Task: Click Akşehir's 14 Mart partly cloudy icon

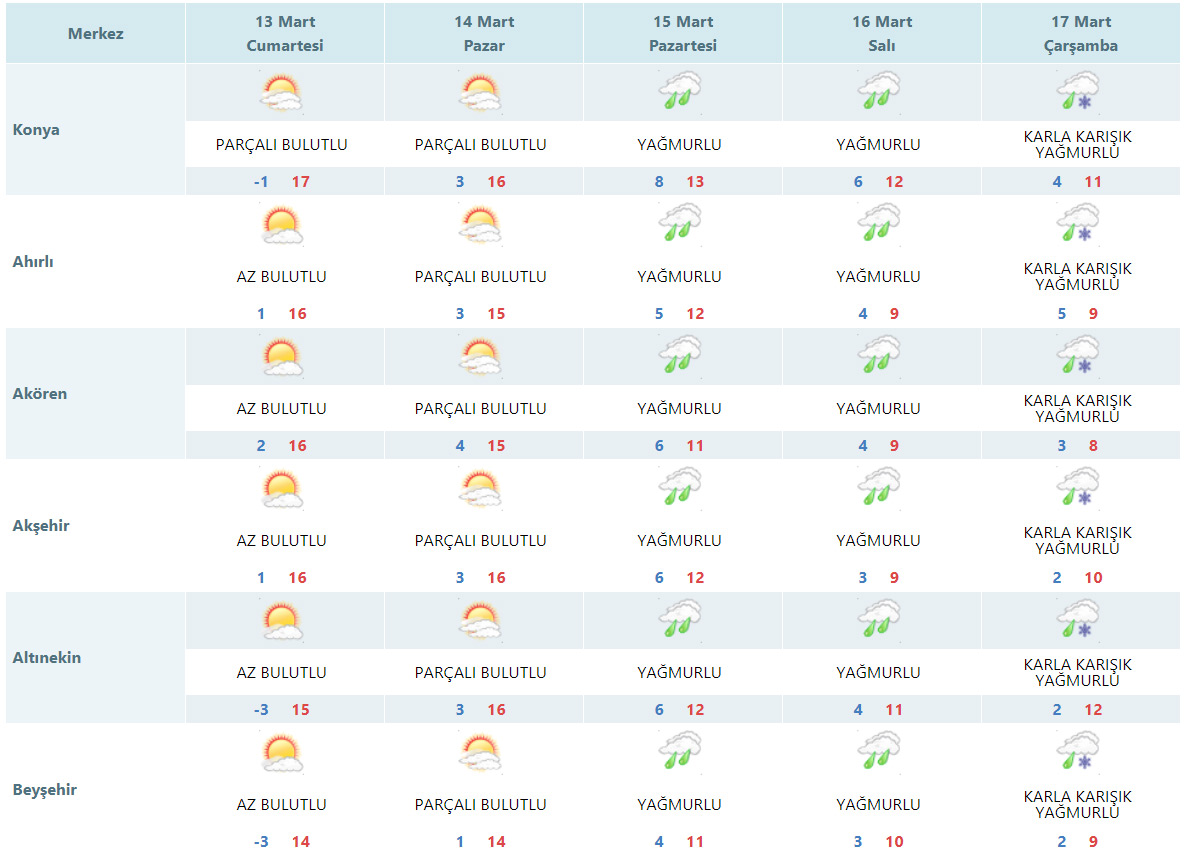Action: click(480, 489)
